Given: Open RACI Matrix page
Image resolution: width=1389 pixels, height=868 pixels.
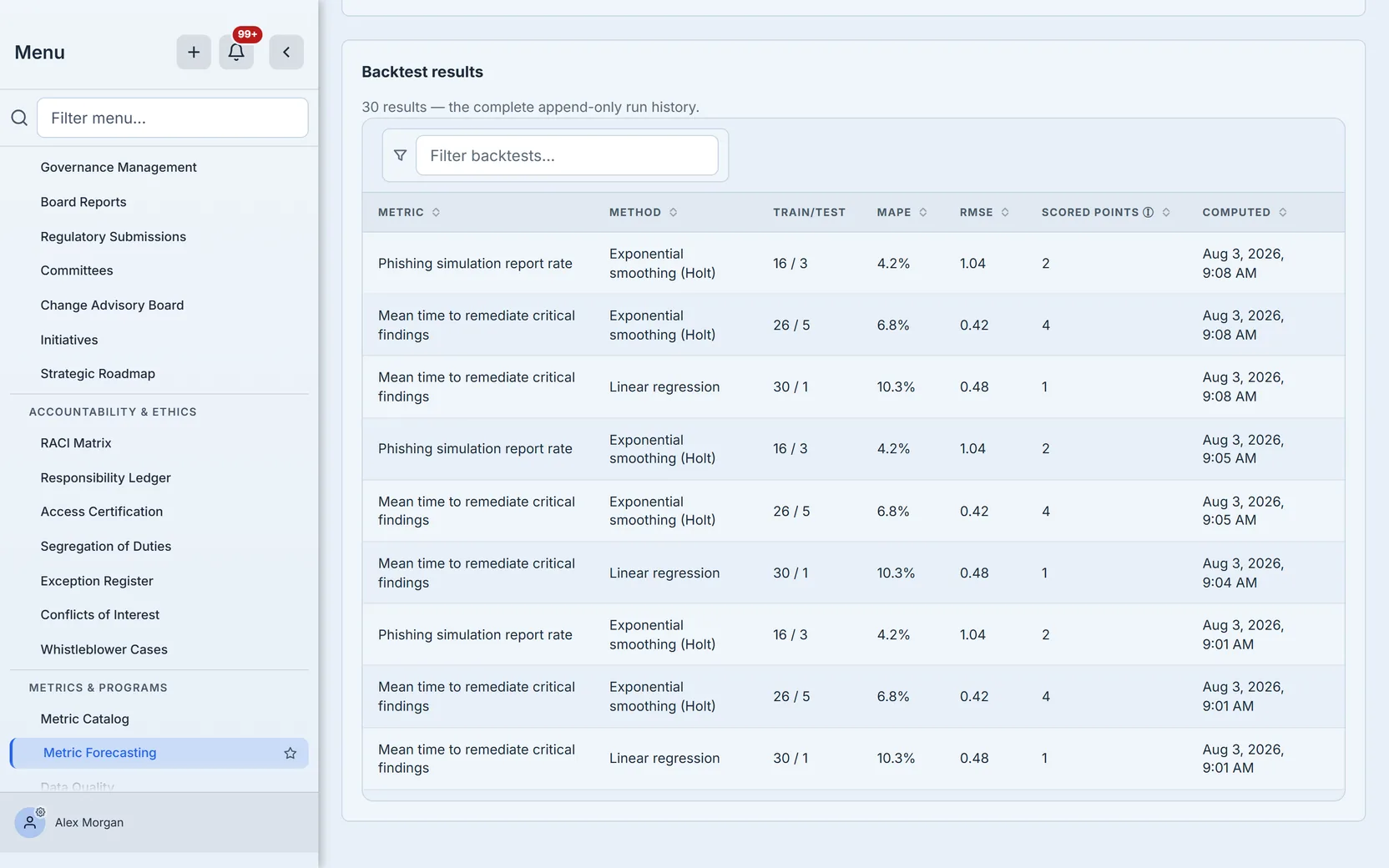Looking at the screenshot, I should [x=76, y=443].
